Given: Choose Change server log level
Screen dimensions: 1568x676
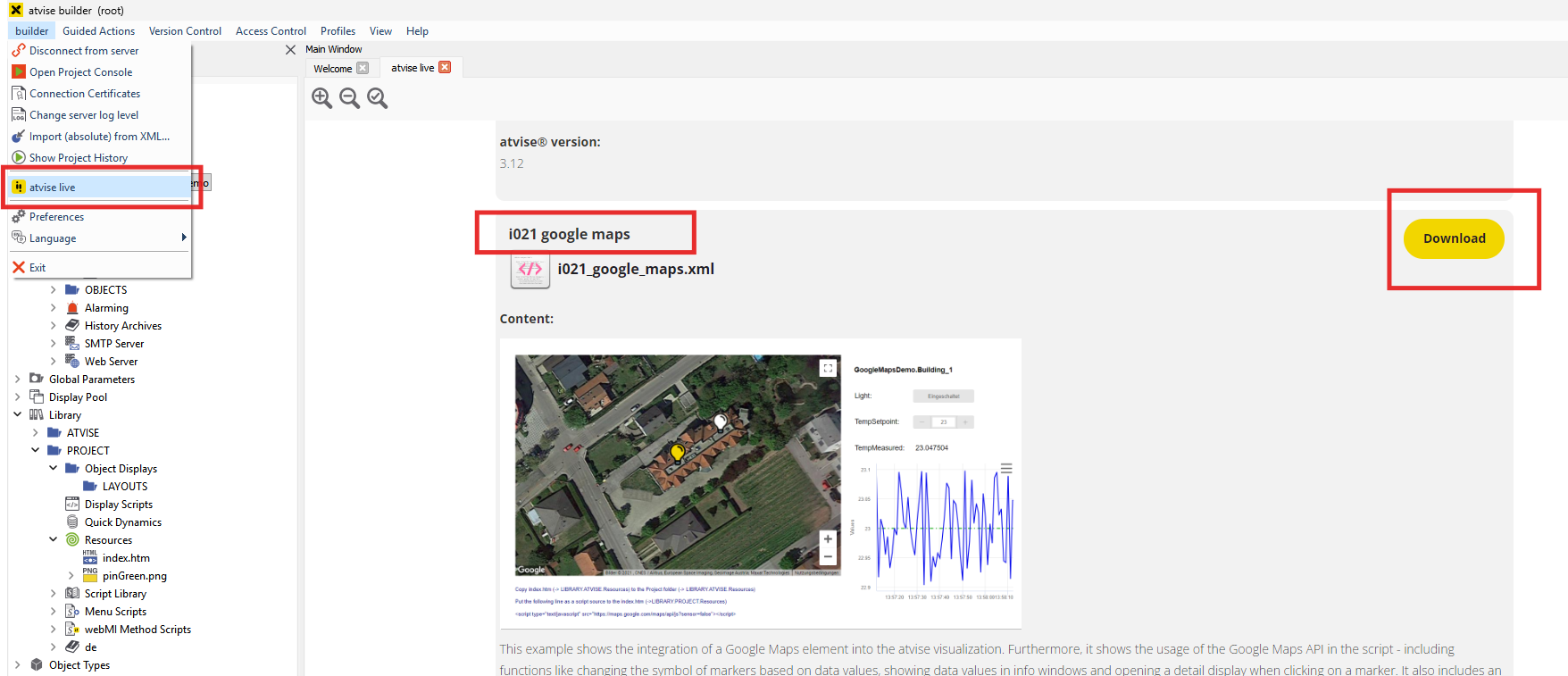Looking at the screenshot, I should [99, 115].
